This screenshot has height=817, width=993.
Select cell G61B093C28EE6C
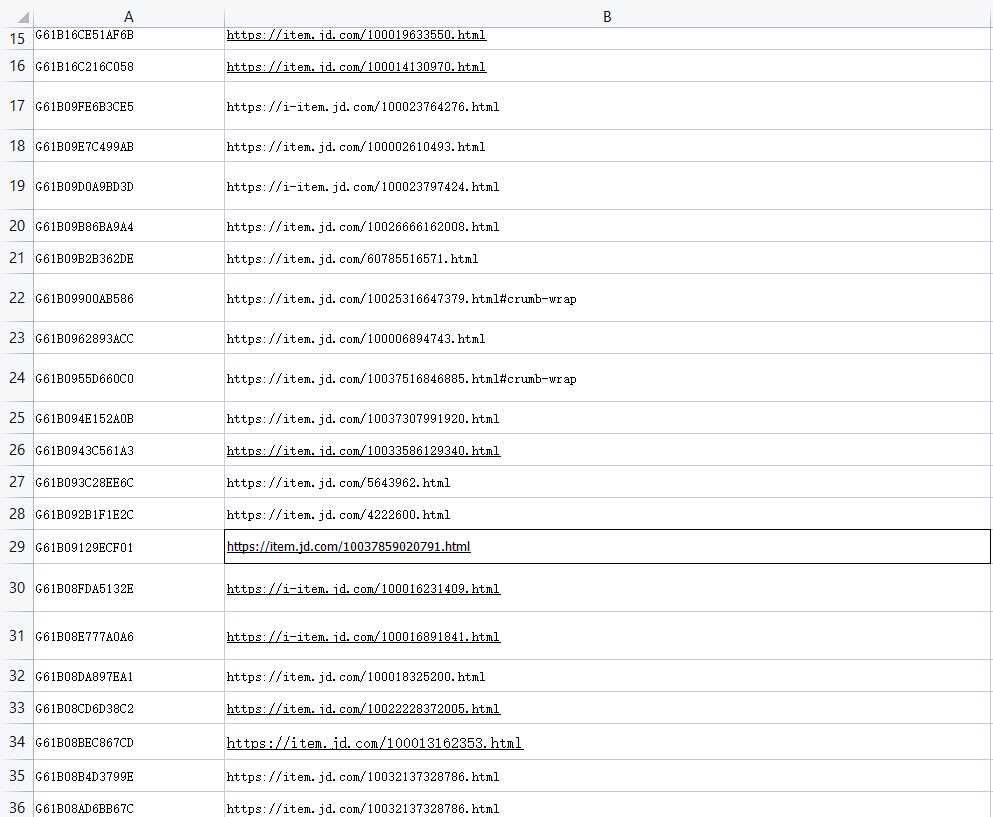tap(129, 482)
